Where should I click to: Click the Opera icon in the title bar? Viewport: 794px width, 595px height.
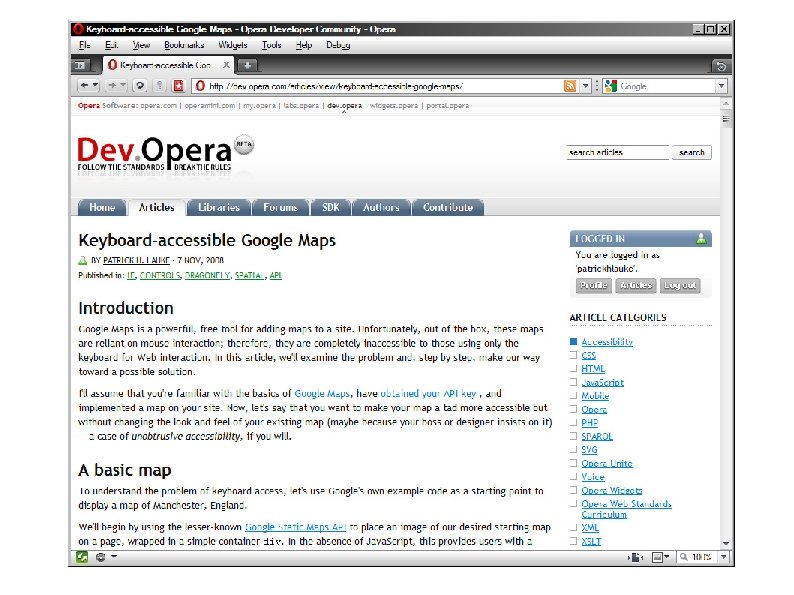pyautogui.click(x=78, y=29)
